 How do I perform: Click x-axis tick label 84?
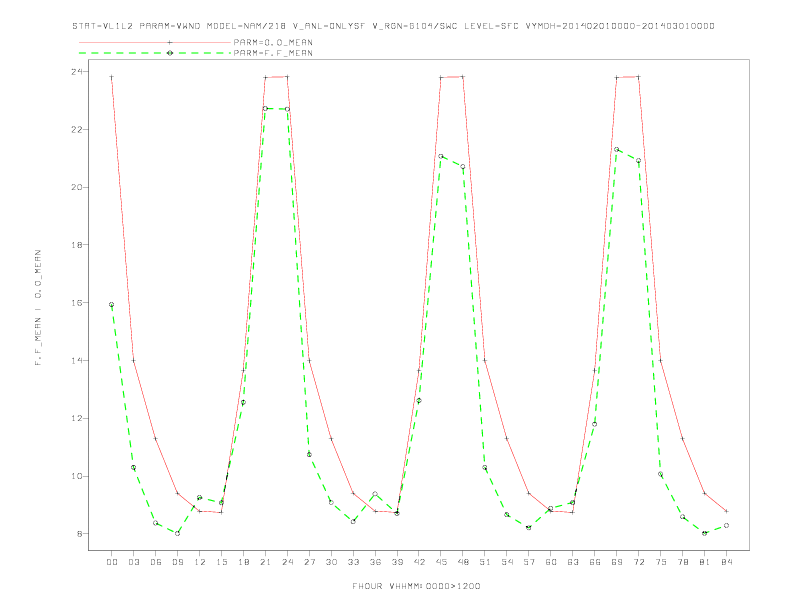tap(726, 562)
